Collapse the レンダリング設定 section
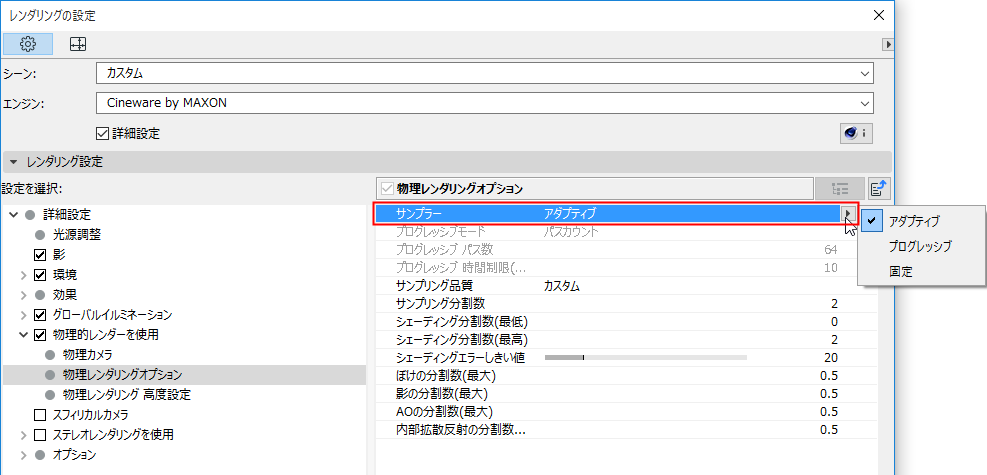The width and height of the screenshot is (987, 475). coord(14,162)
